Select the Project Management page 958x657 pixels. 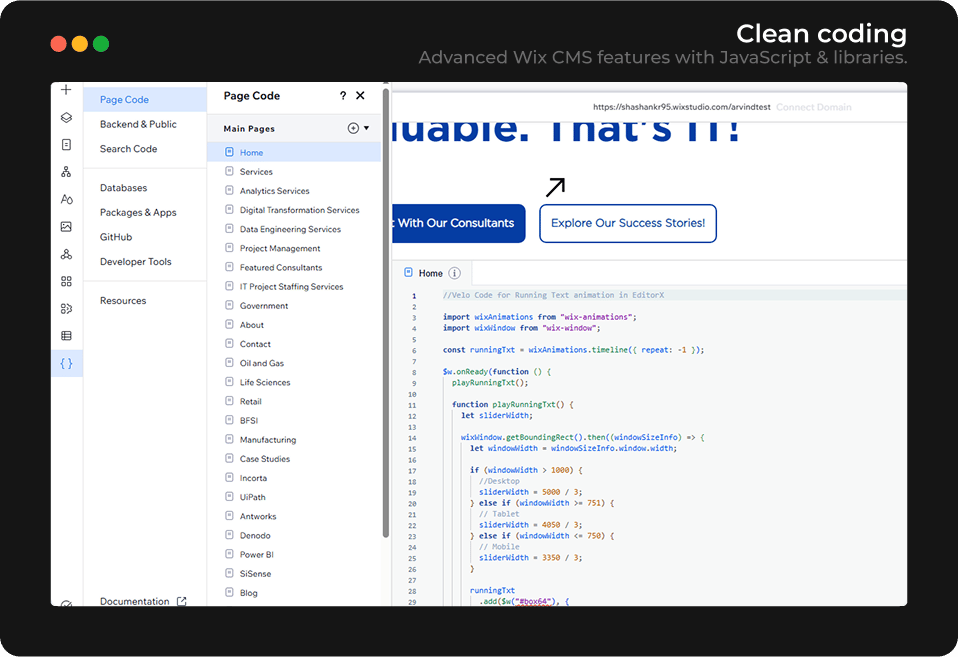coord(294,248)
